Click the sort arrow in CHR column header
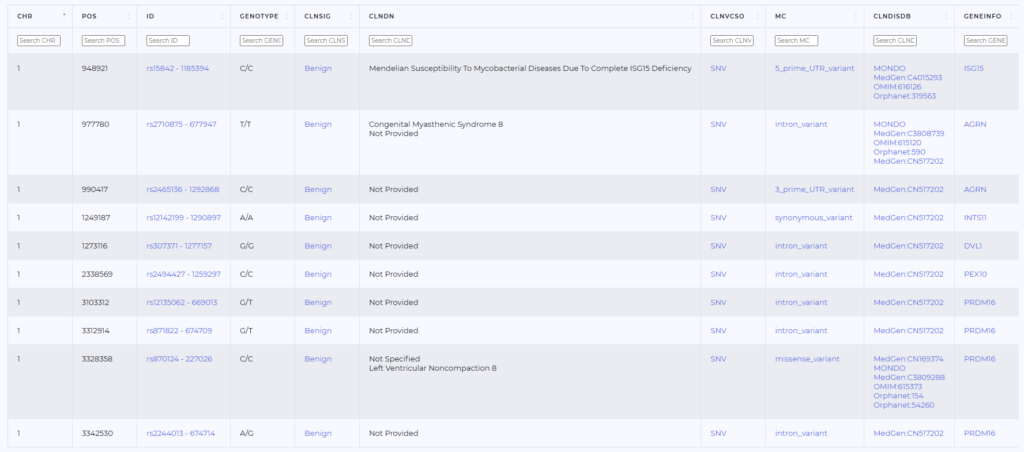 click(65, 17)
